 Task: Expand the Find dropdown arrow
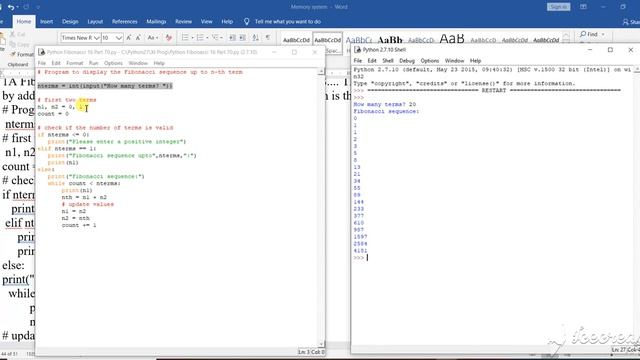click(x=603, y=34)
